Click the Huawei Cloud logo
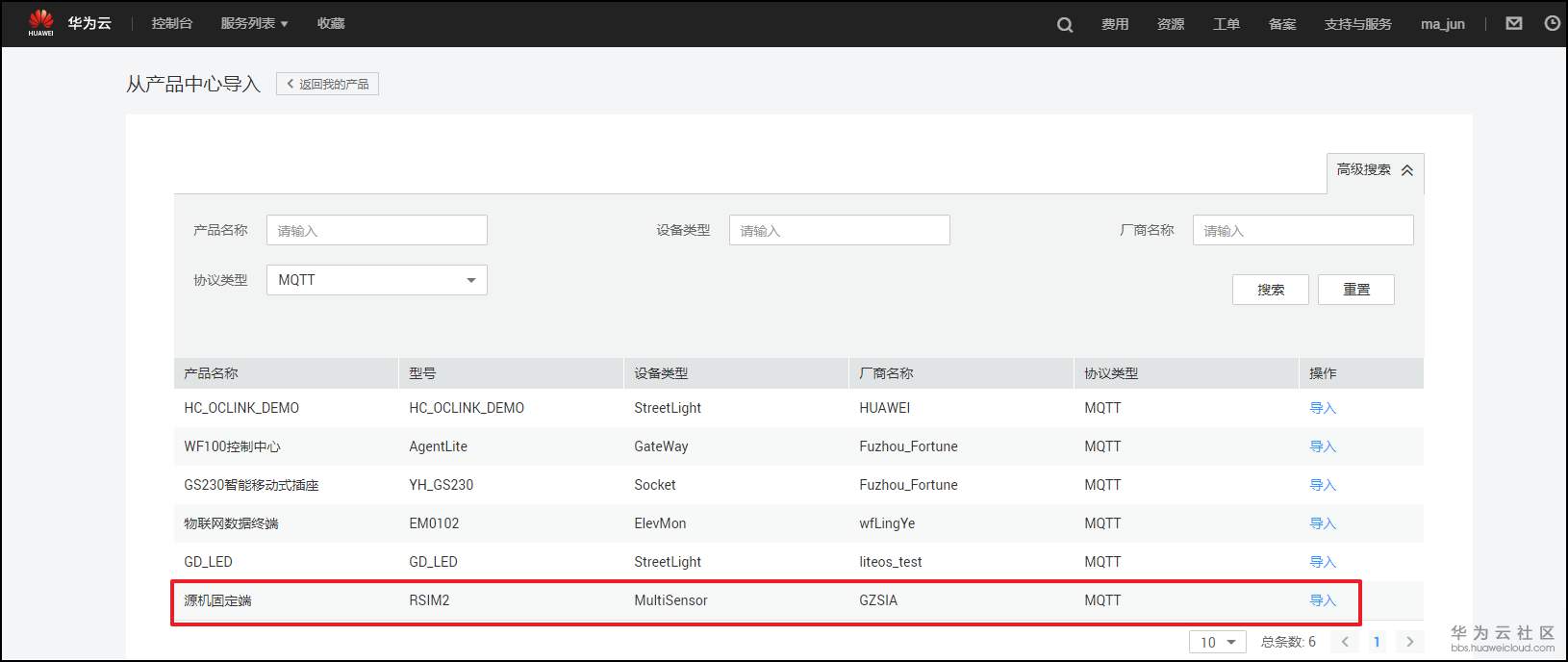The image size is (1568, 662). 69,23
